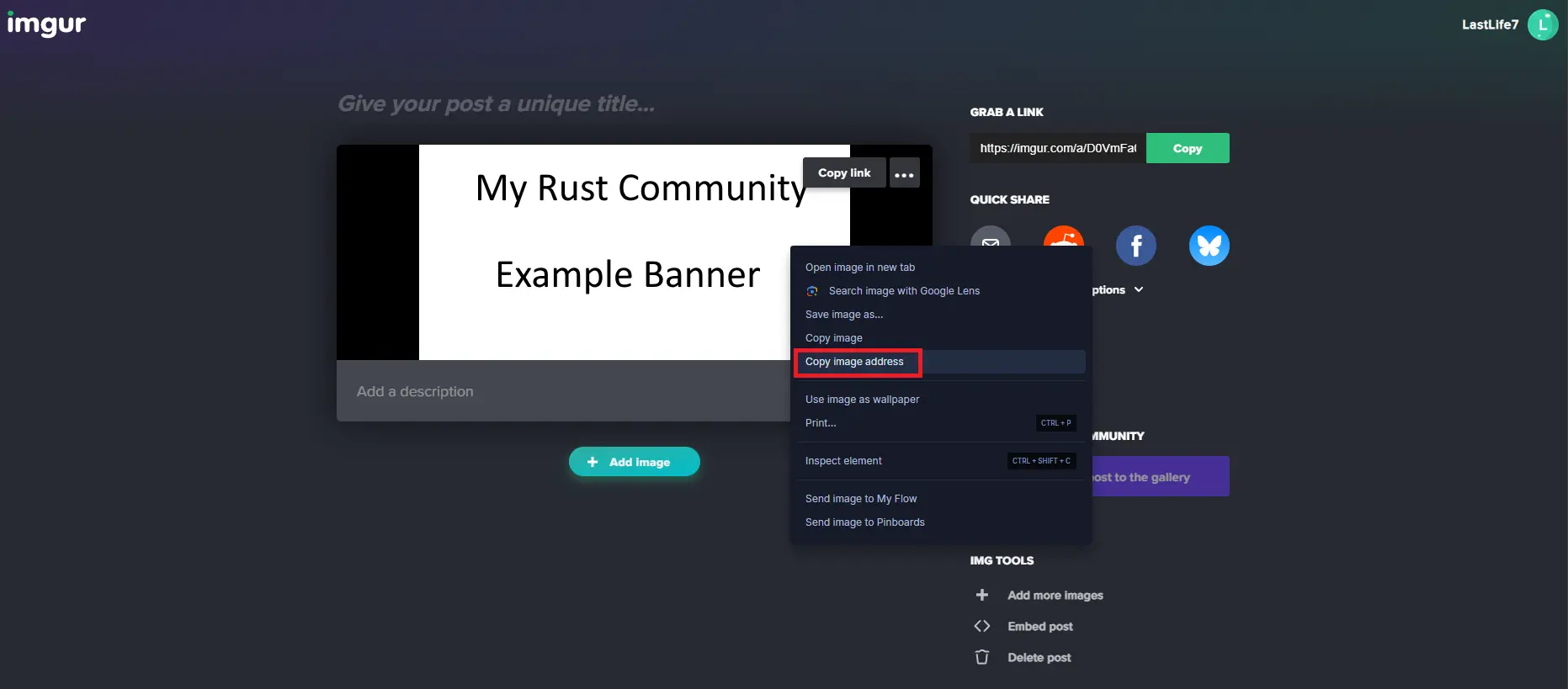Click the embed code brackets icon

tap(981, 626)
